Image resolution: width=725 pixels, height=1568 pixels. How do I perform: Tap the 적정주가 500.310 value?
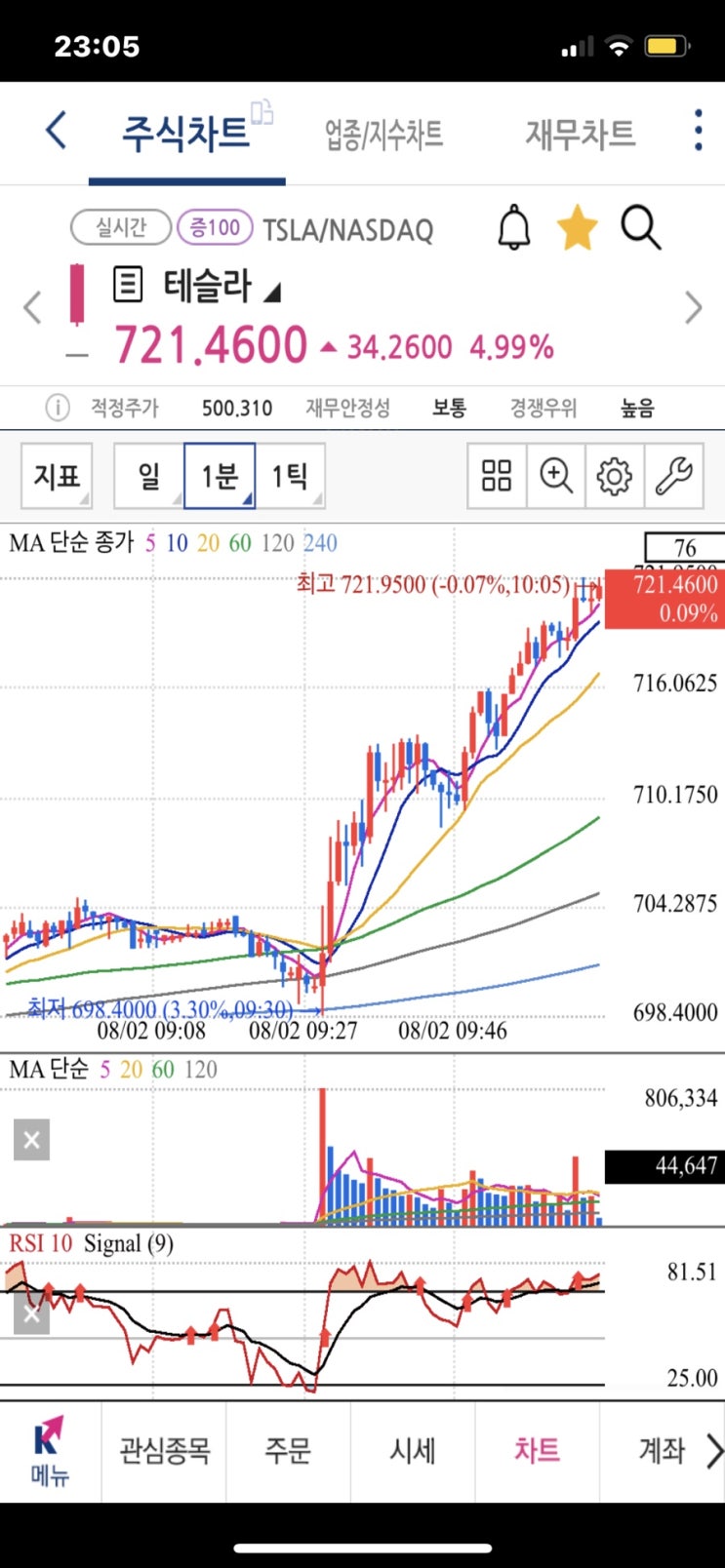pos(237,408)
